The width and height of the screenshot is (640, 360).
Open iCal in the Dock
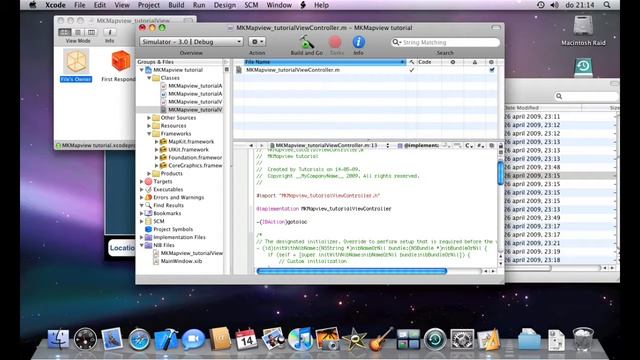click(247, 339)
